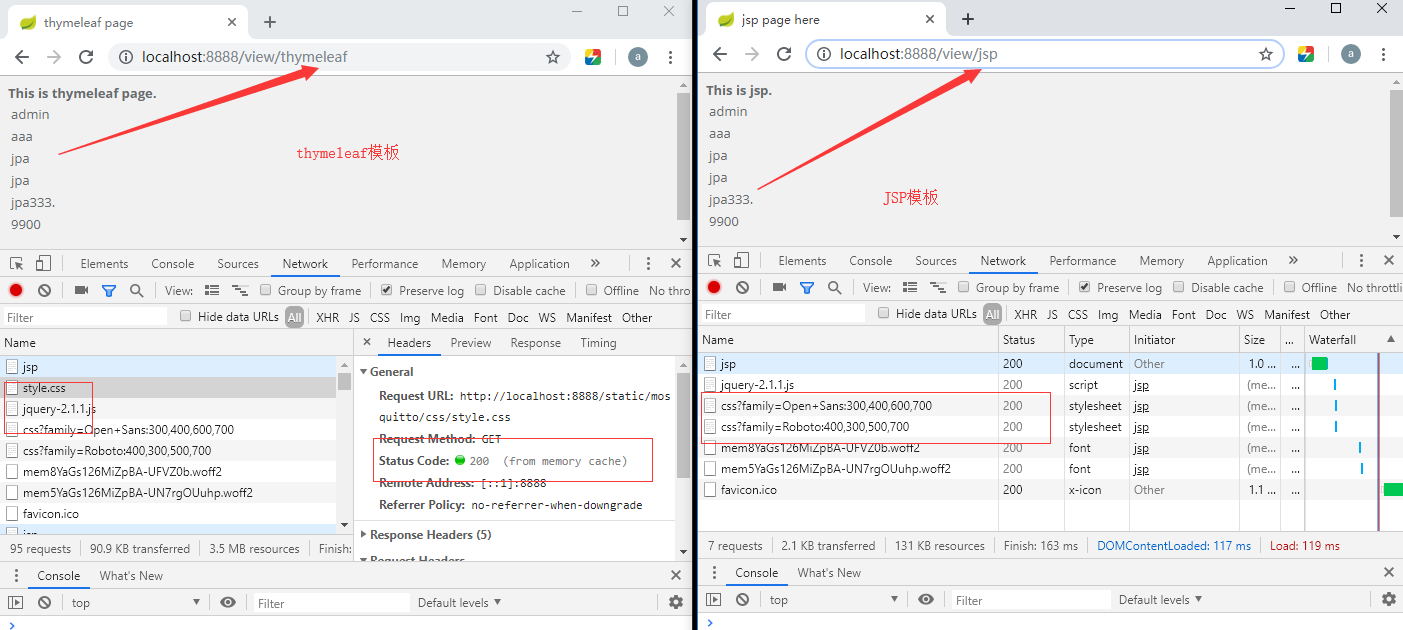Click the inspect element icon in right DevTools

coord(714,260)
